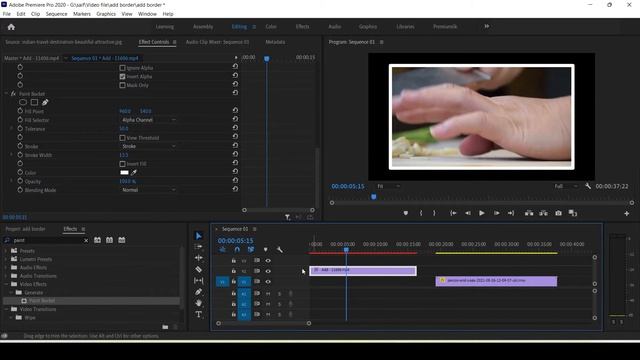Enable the View Threshold checkbox
The height and width of the screenshot is (360, 640).
122,138
